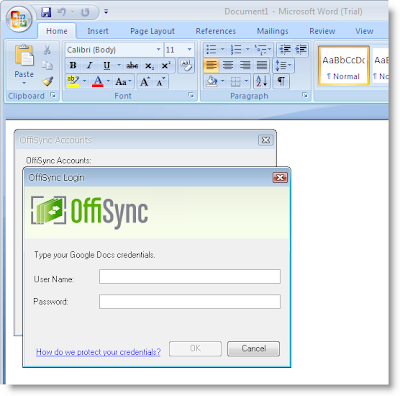Increase paragraph indent
This screenshot has width=400, height=396.
click(301, 50)
